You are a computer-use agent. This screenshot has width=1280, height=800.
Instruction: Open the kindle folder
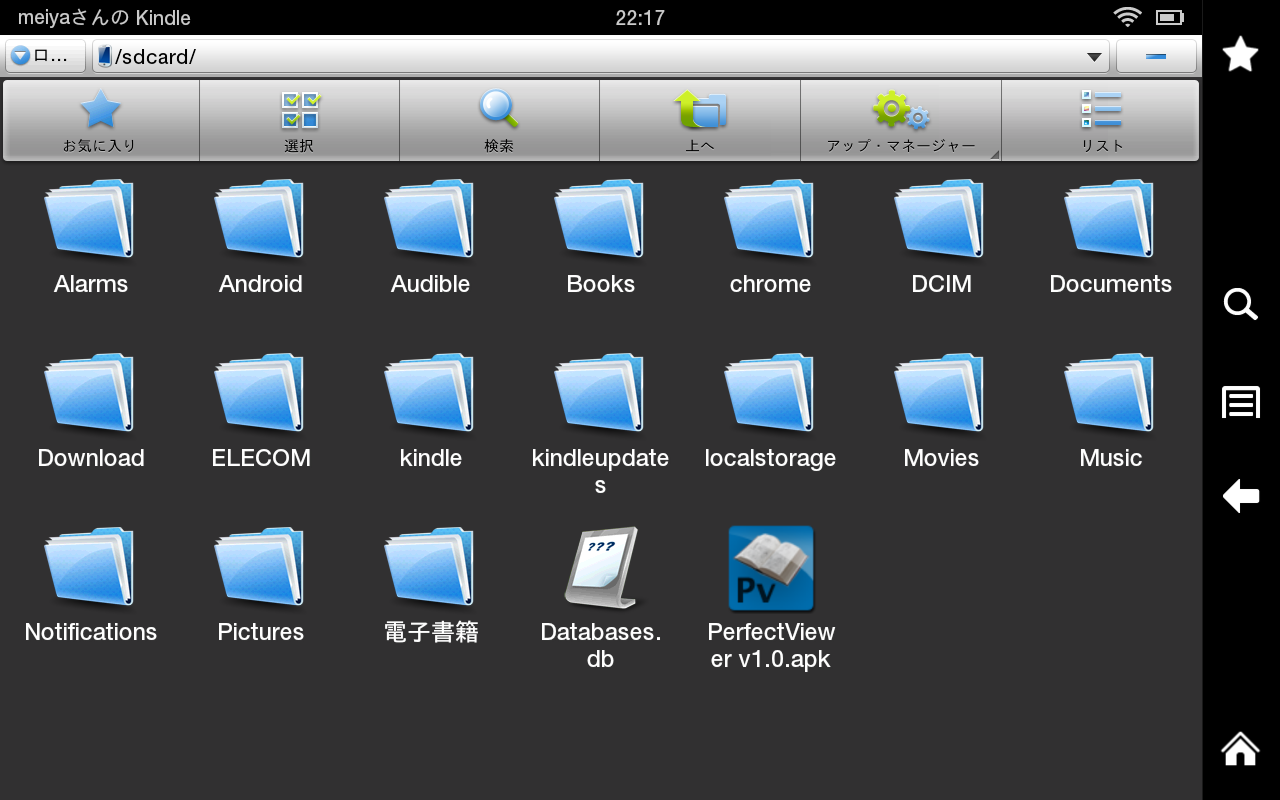click(431, 411)
